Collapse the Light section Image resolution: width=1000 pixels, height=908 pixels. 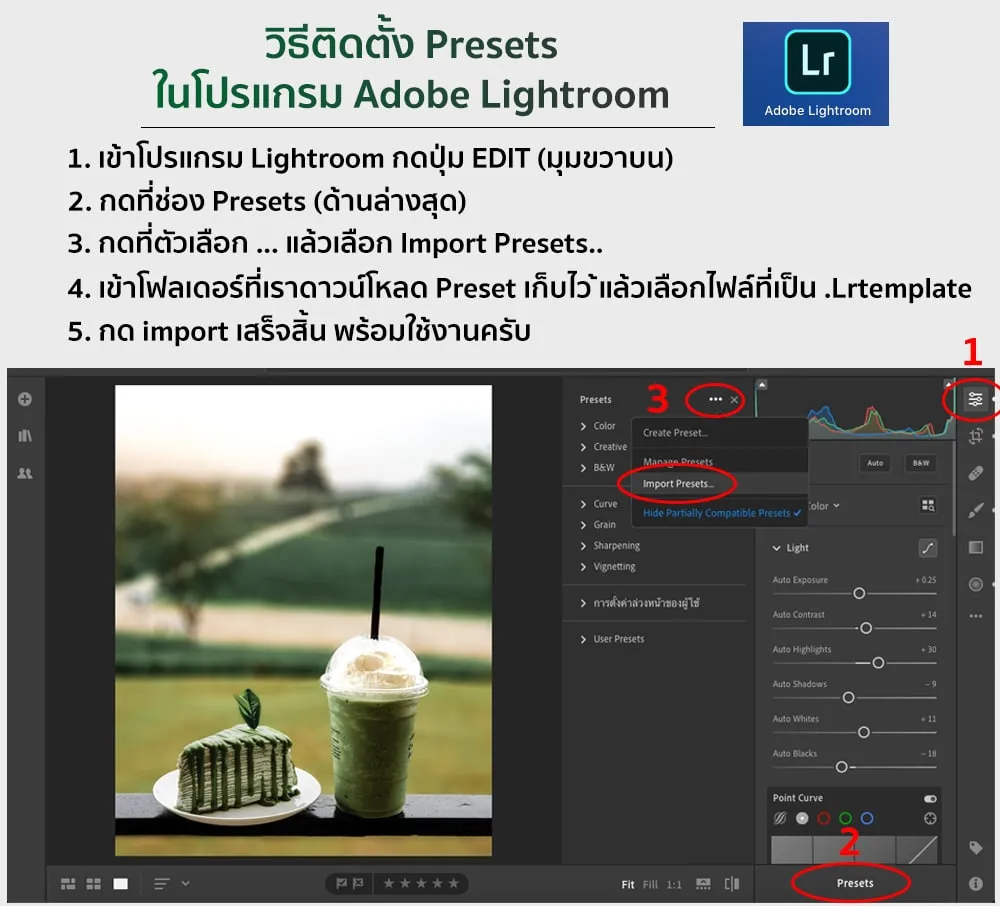[777, 548]
